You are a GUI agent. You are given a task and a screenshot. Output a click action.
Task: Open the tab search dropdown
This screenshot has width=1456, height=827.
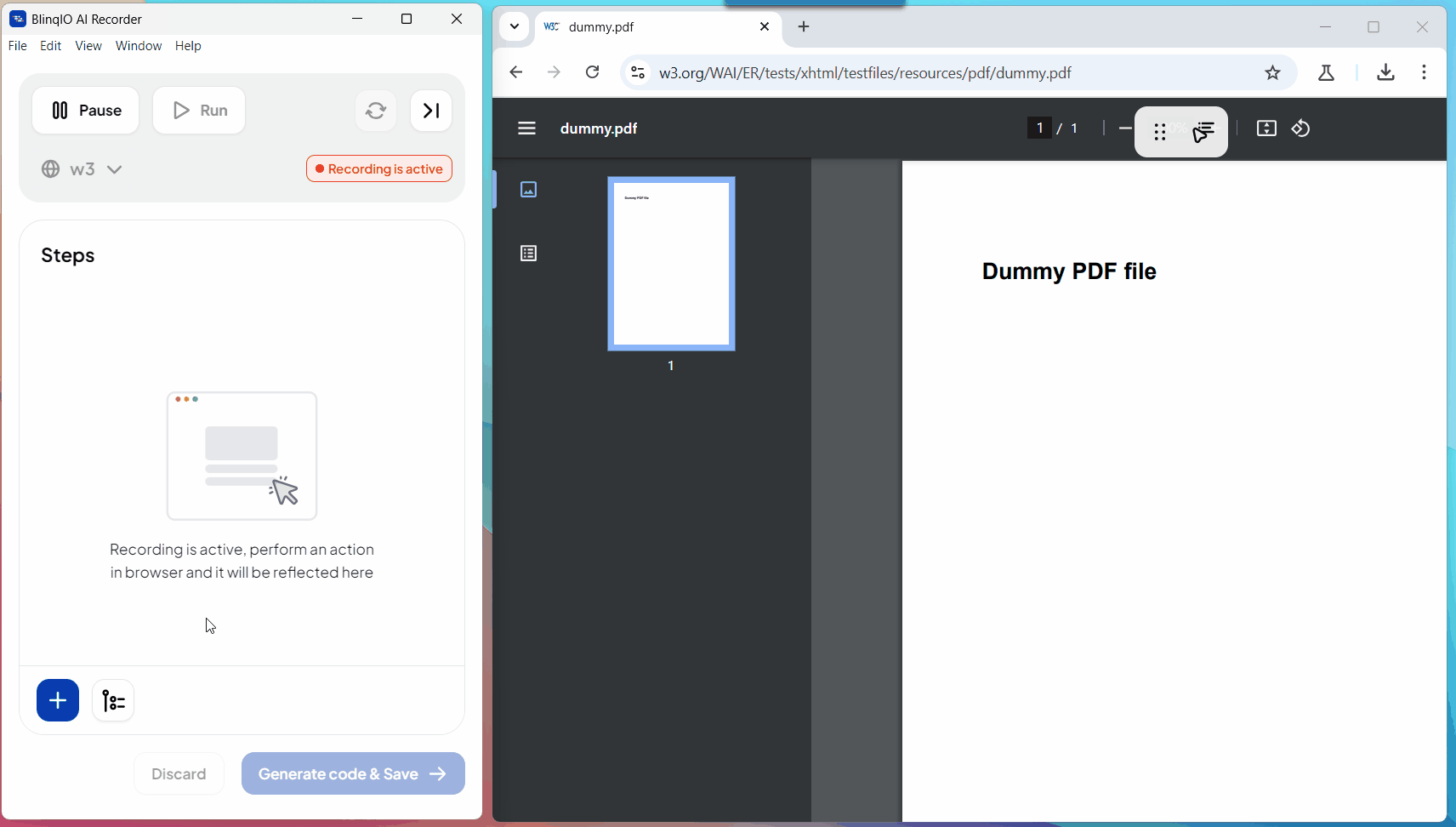point(514,26)
